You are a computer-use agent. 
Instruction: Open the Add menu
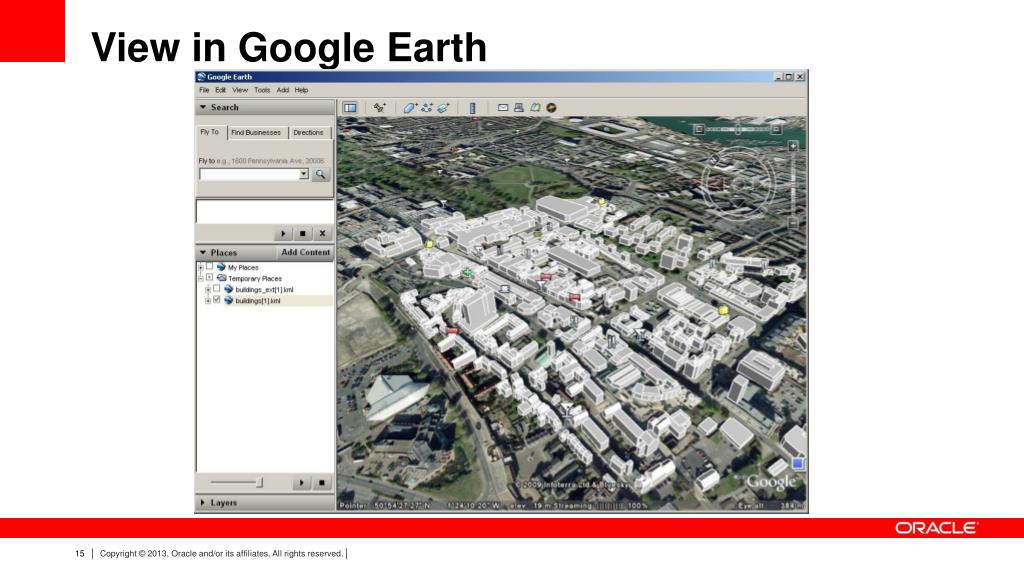coord(283,90)
